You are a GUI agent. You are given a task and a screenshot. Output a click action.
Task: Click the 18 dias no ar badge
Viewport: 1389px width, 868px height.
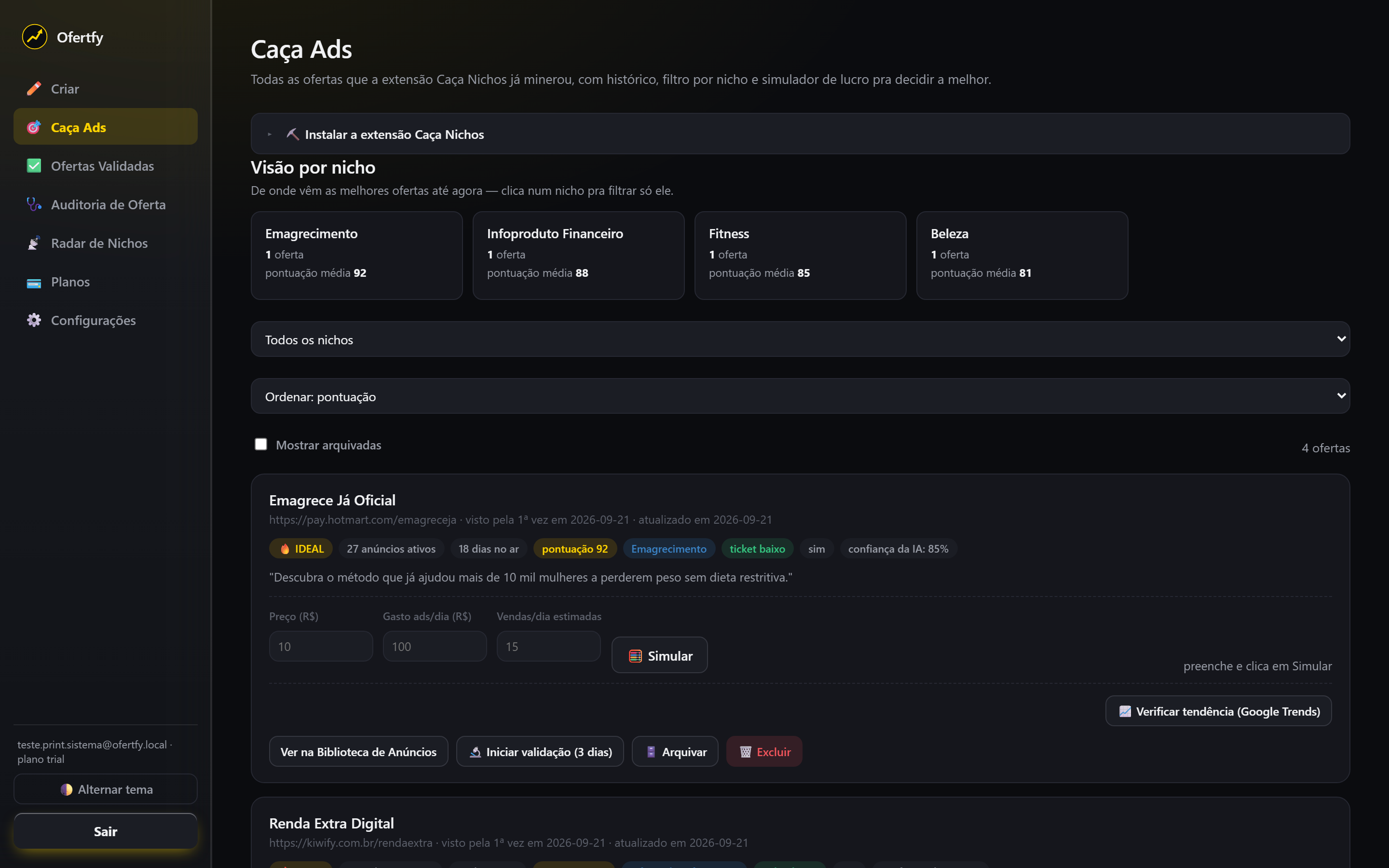click(489, 548)
